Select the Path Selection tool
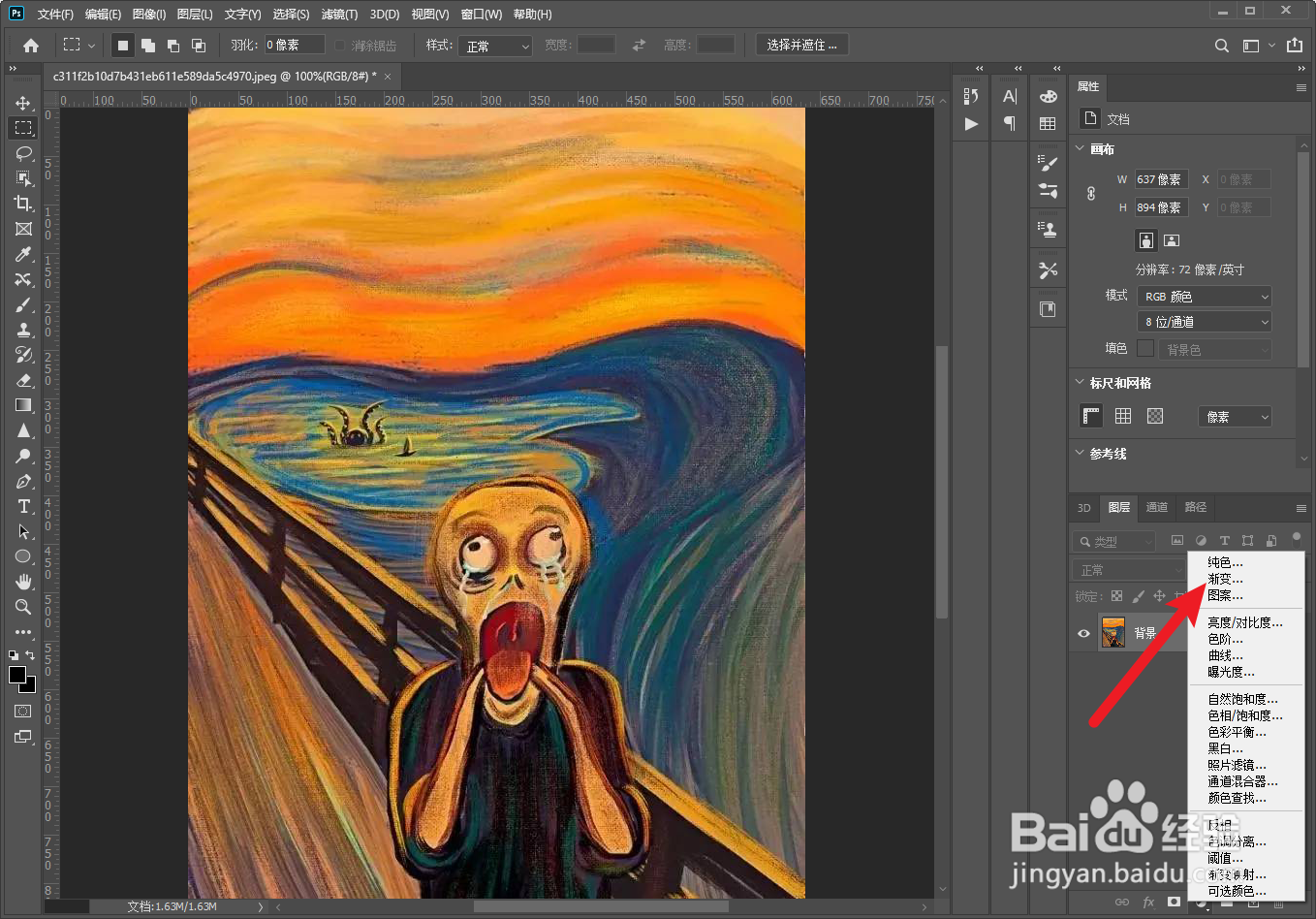This screenshot has width=1316, height=919. (x=24, y=531)
